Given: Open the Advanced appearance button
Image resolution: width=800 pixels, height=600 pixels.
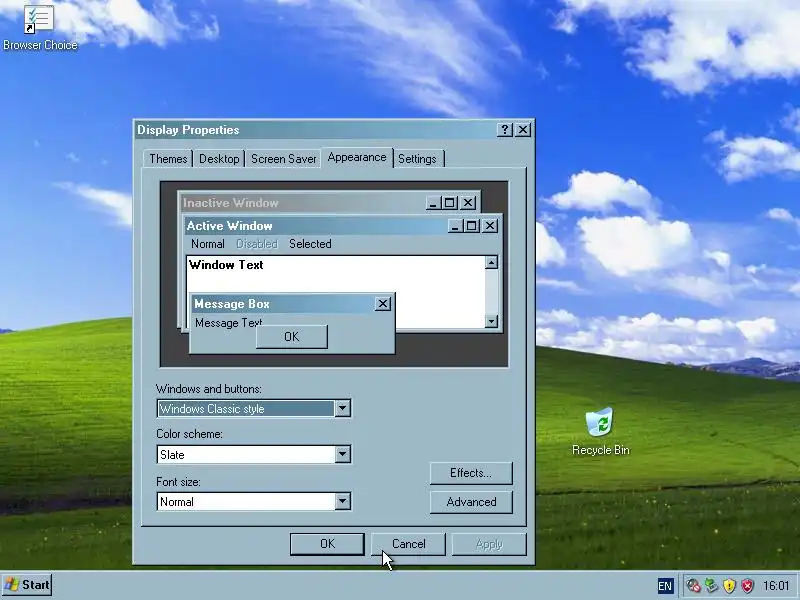Looking at the screenshot, I should click(471, 502).
